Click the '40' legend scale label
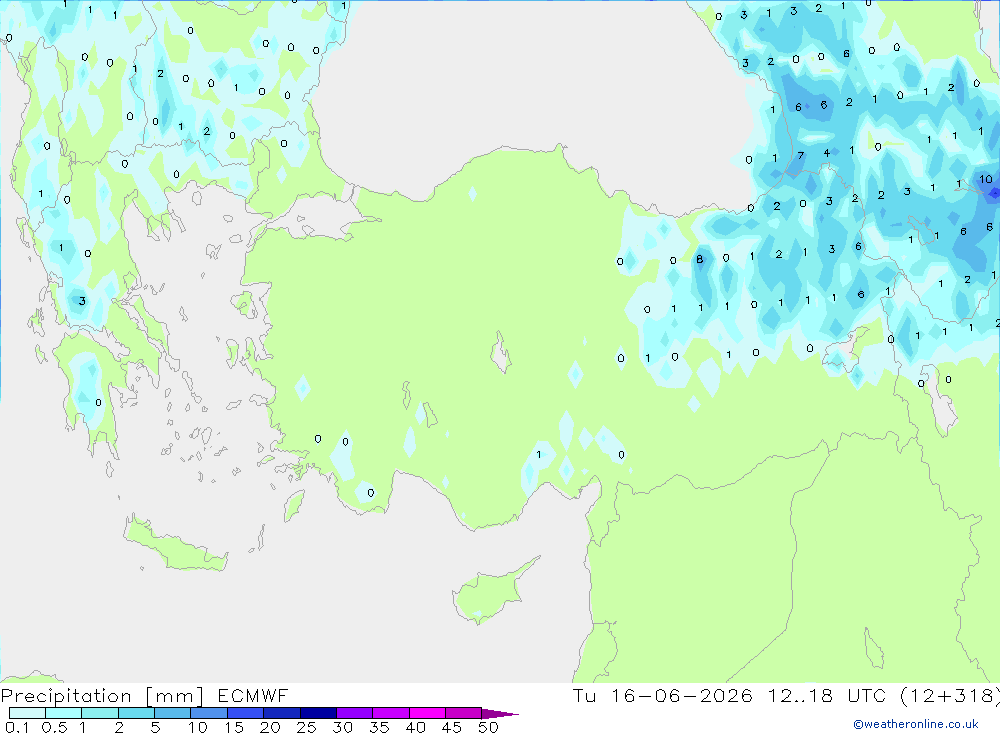Viewport: 1000px width, 733px height. [415, 727]
